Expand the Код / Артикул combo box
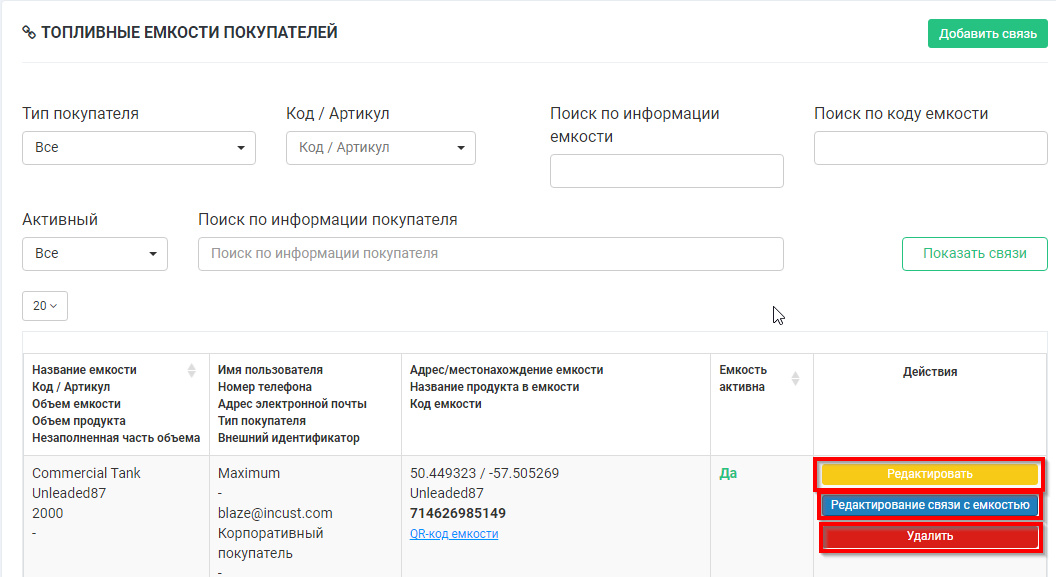The width and height of the screenshot is (1056, 577). point(381,148)
